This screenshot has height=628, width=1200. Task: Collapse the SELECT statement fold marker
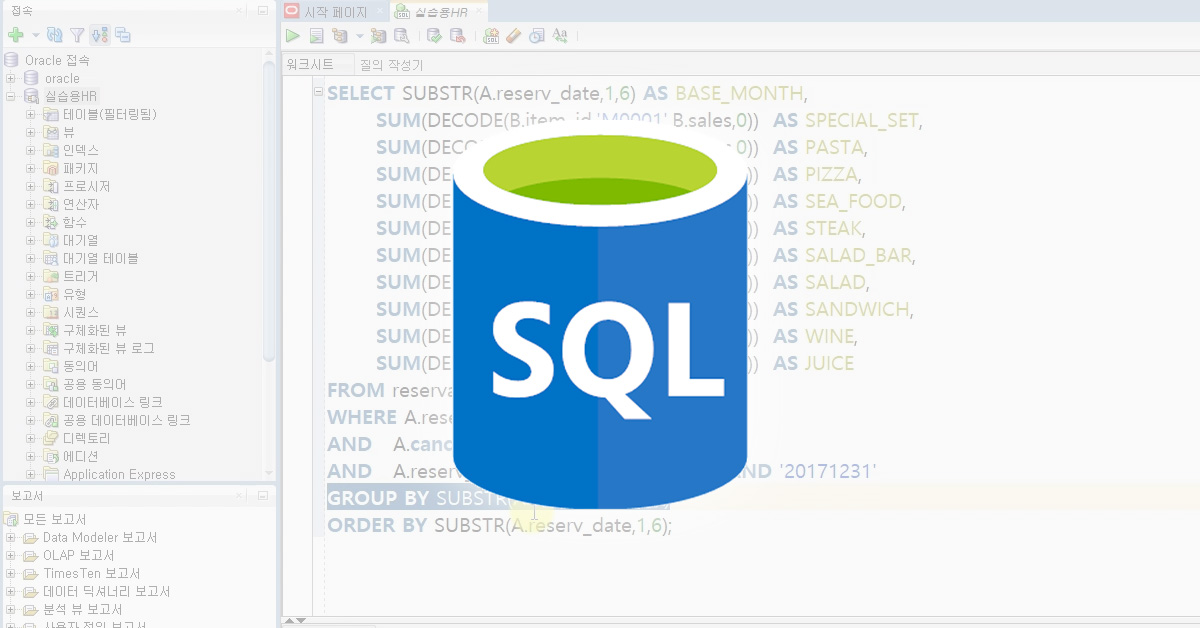pos(318,93)
